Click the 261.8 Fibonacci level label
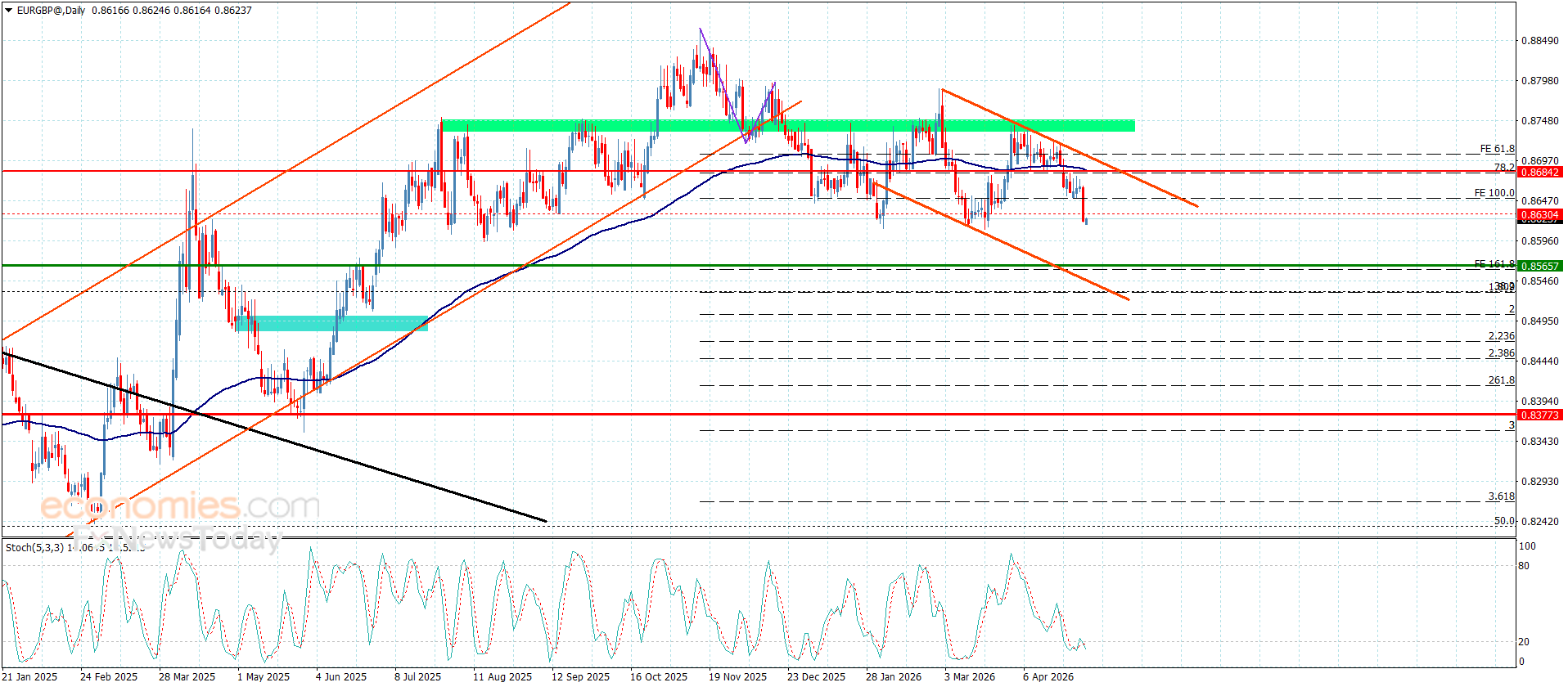This screenshot has width=1568, height=687. click(x=1501, y=380)
